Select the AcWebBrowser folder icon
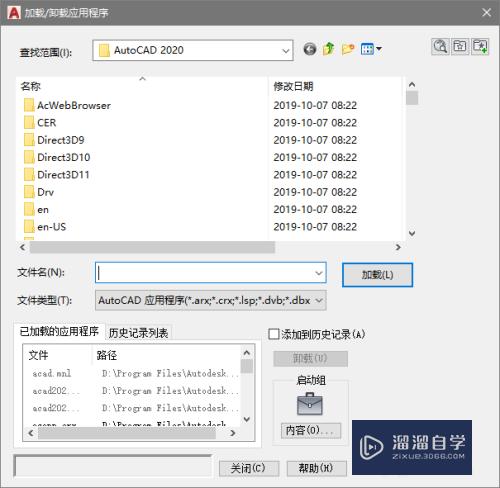This screenshot has width=500, height=488. point(29,105)
